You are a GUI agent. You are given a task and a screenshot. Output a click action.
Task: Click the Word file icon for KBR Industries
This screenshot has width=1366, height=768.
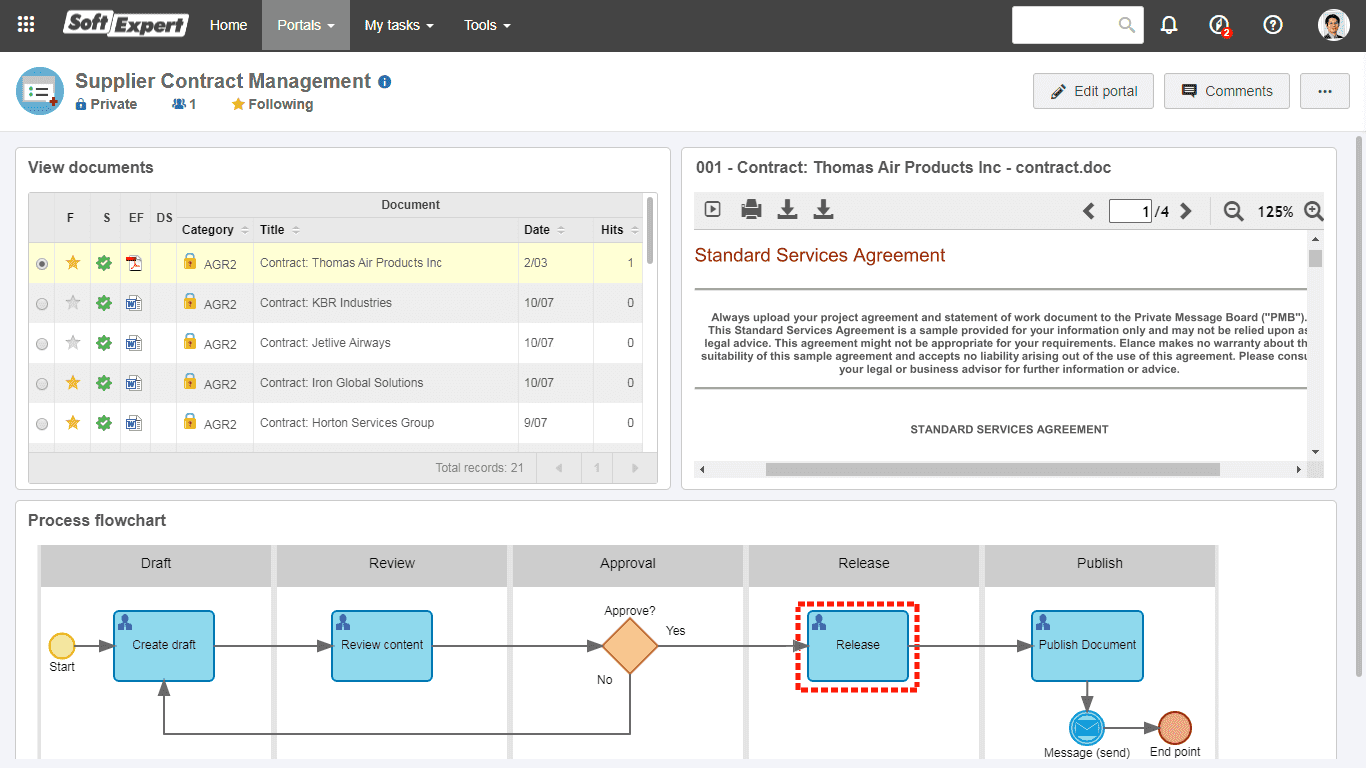tap(134, 303)
